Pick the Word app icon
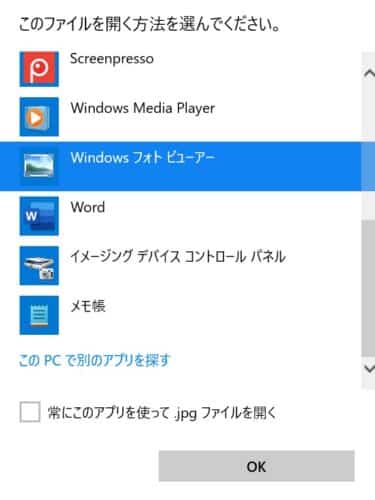The width and height of the screenshot is (375, 500). [39, 216]
